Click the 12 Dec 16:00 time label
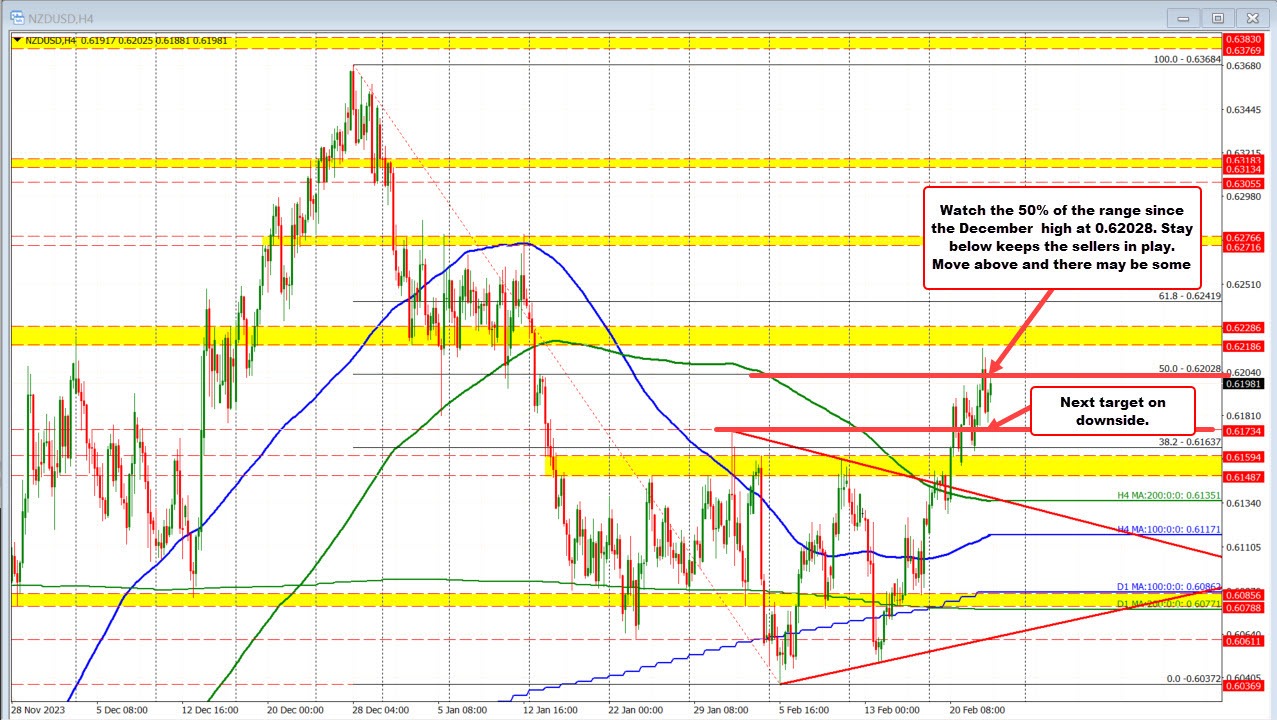1277x720 pixels. (x=211, y=709)
